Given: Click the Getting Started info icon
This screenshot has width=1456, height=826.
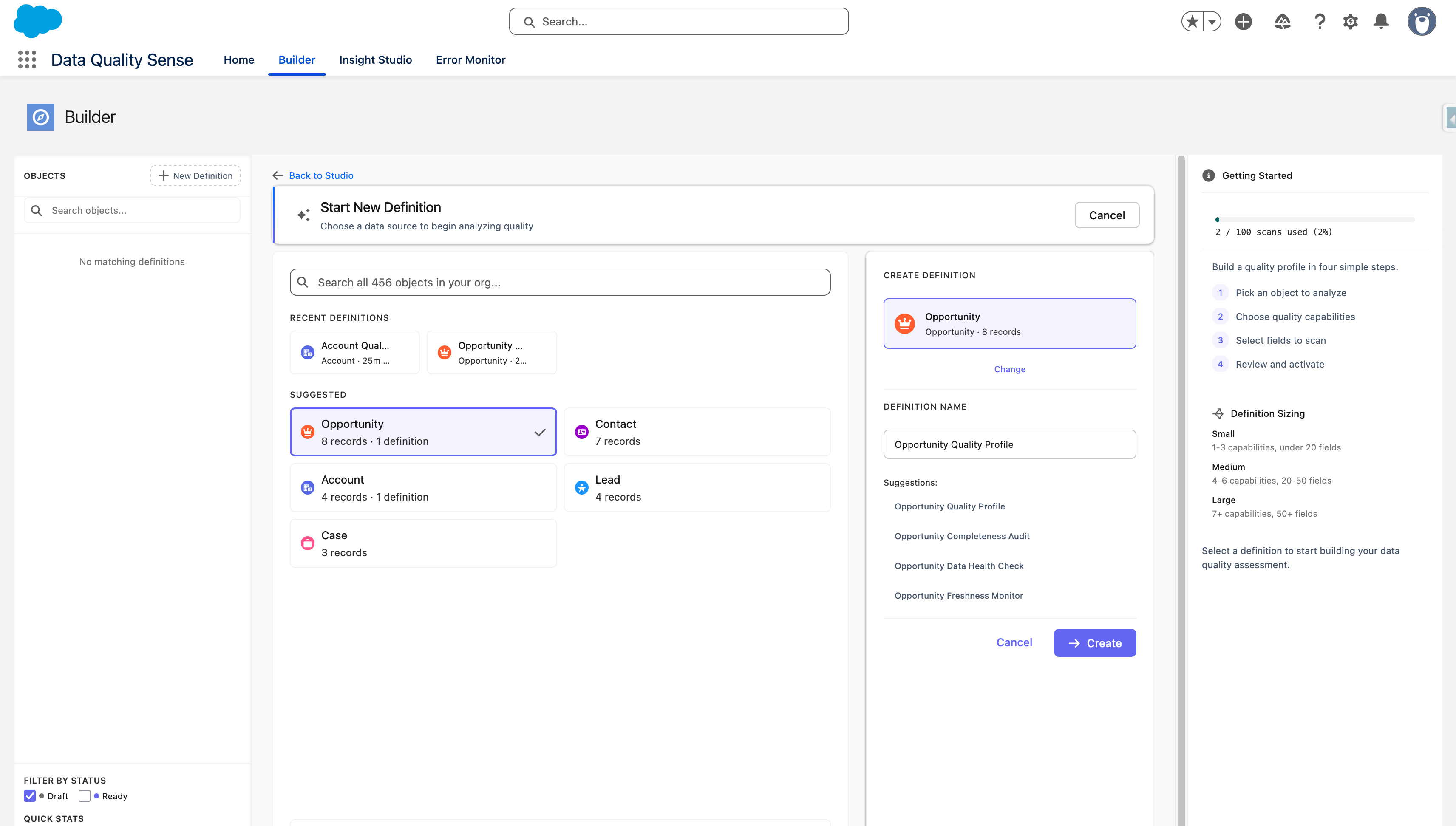Looking at the screenshot, I should (x=1209, y=175).
